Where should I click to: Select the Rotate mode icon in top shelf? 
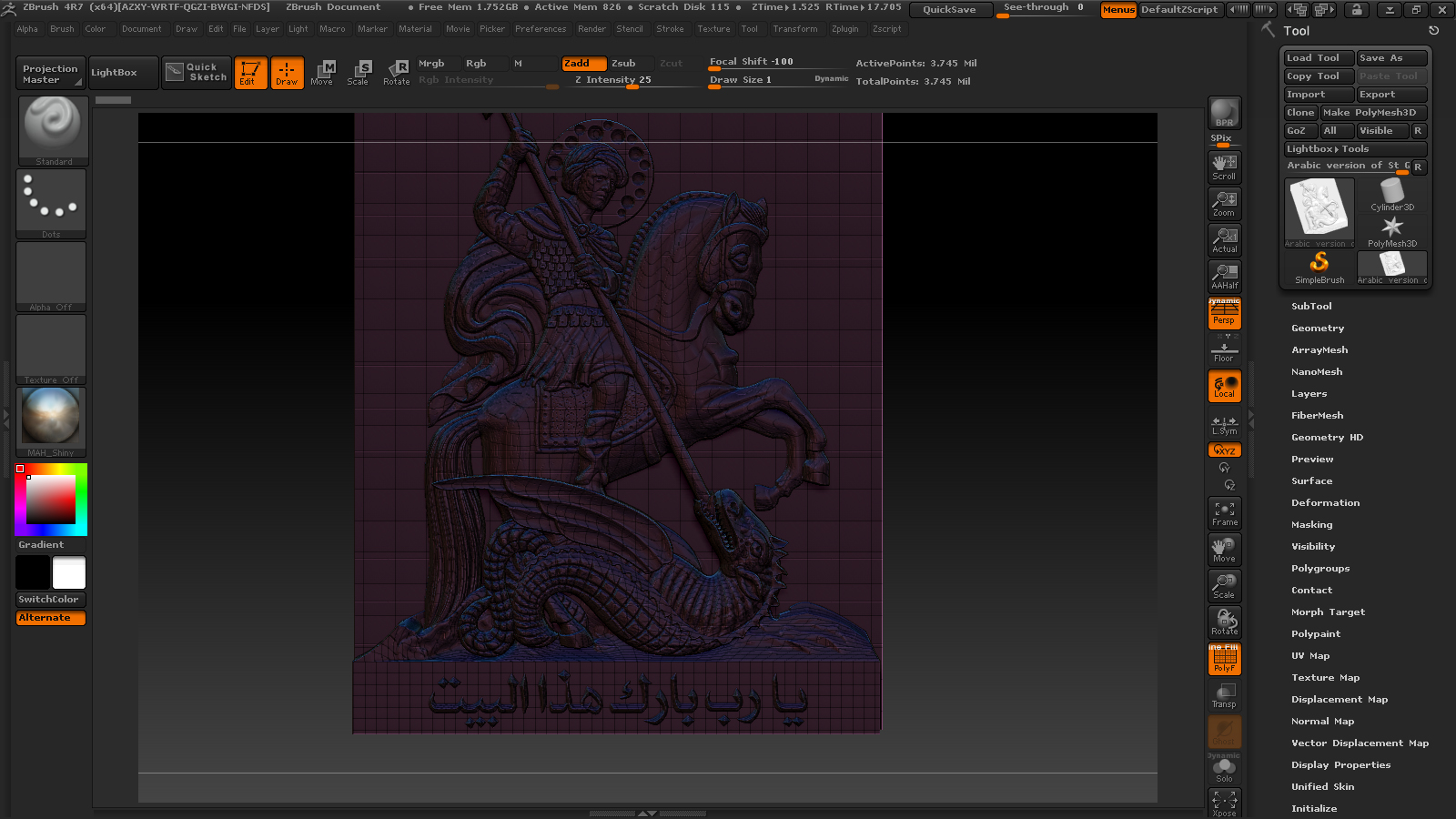click(396, 72)
